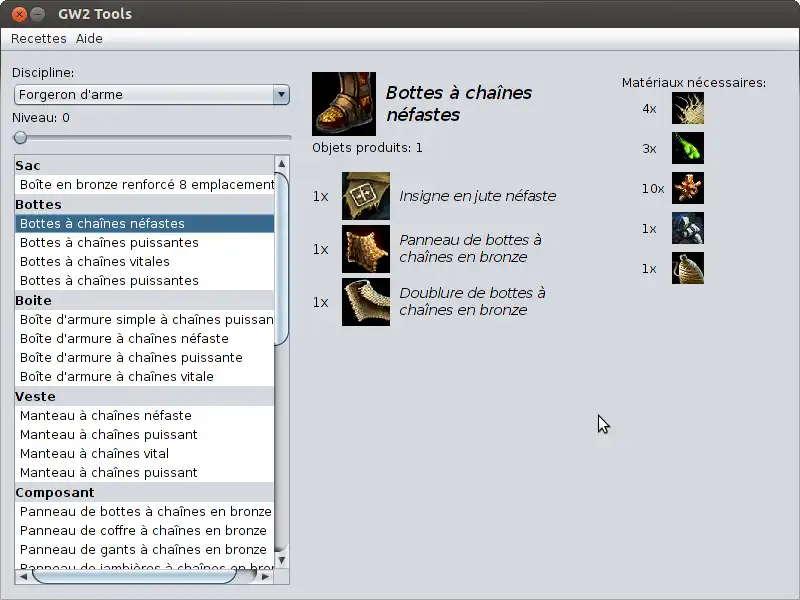Click the Panneau de bottes component icon
Screen dimensions: 800x600
point(366,249)
